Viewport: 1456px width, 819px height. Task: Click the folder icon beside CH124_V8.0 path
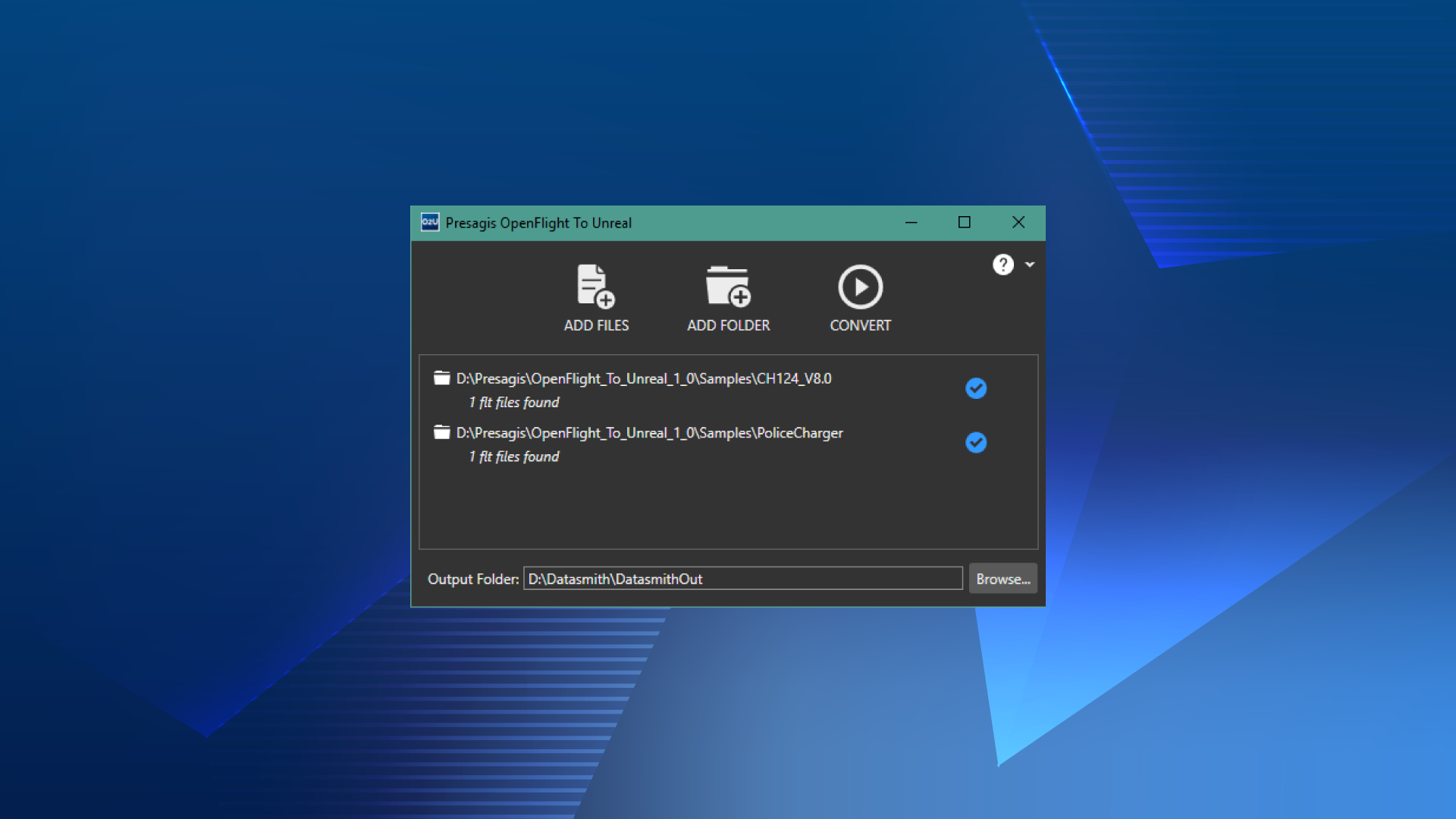[x=441, y=378]
